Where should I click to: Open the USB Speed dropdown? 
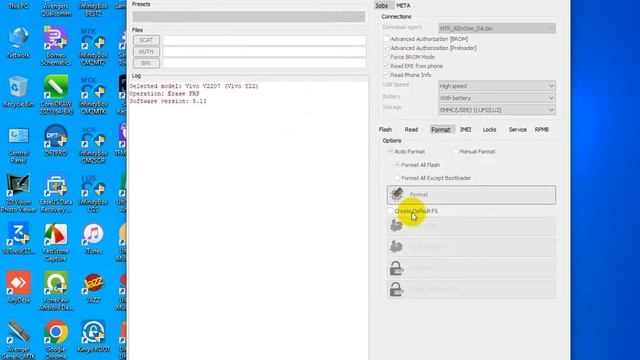(497, 86)
